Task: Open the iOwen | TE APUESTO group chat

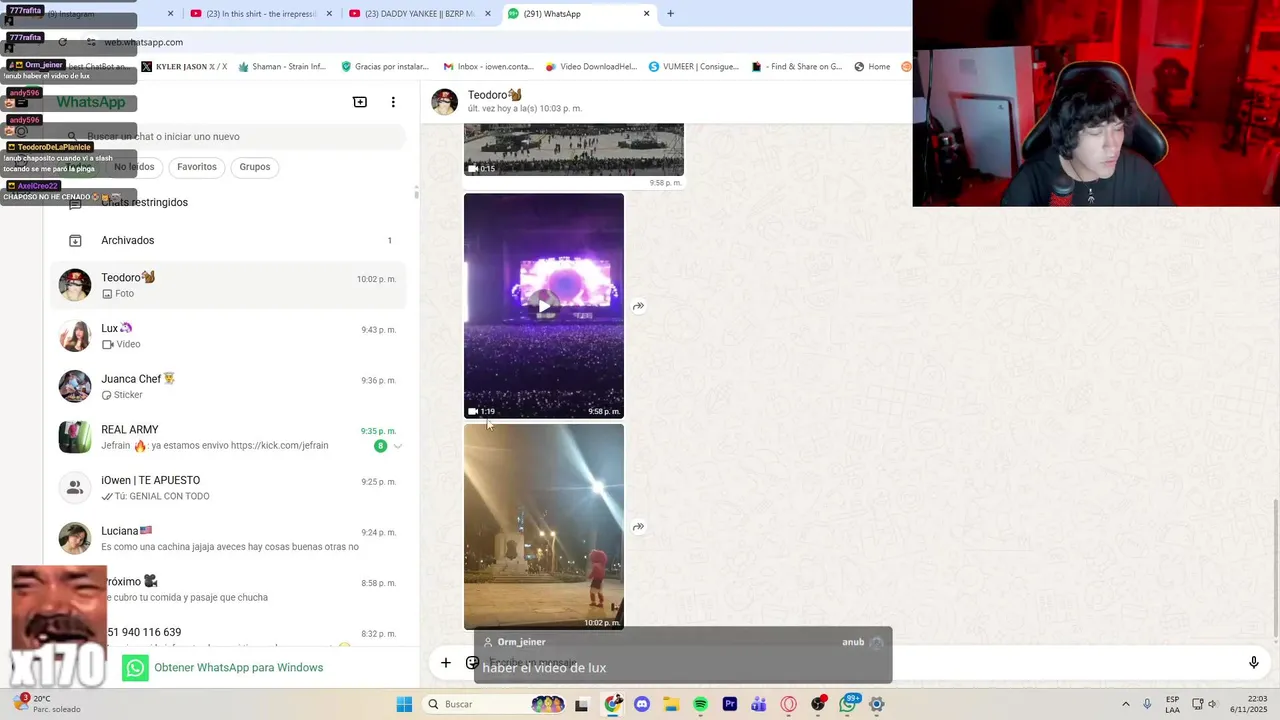Action: click(x=229, y=488)
